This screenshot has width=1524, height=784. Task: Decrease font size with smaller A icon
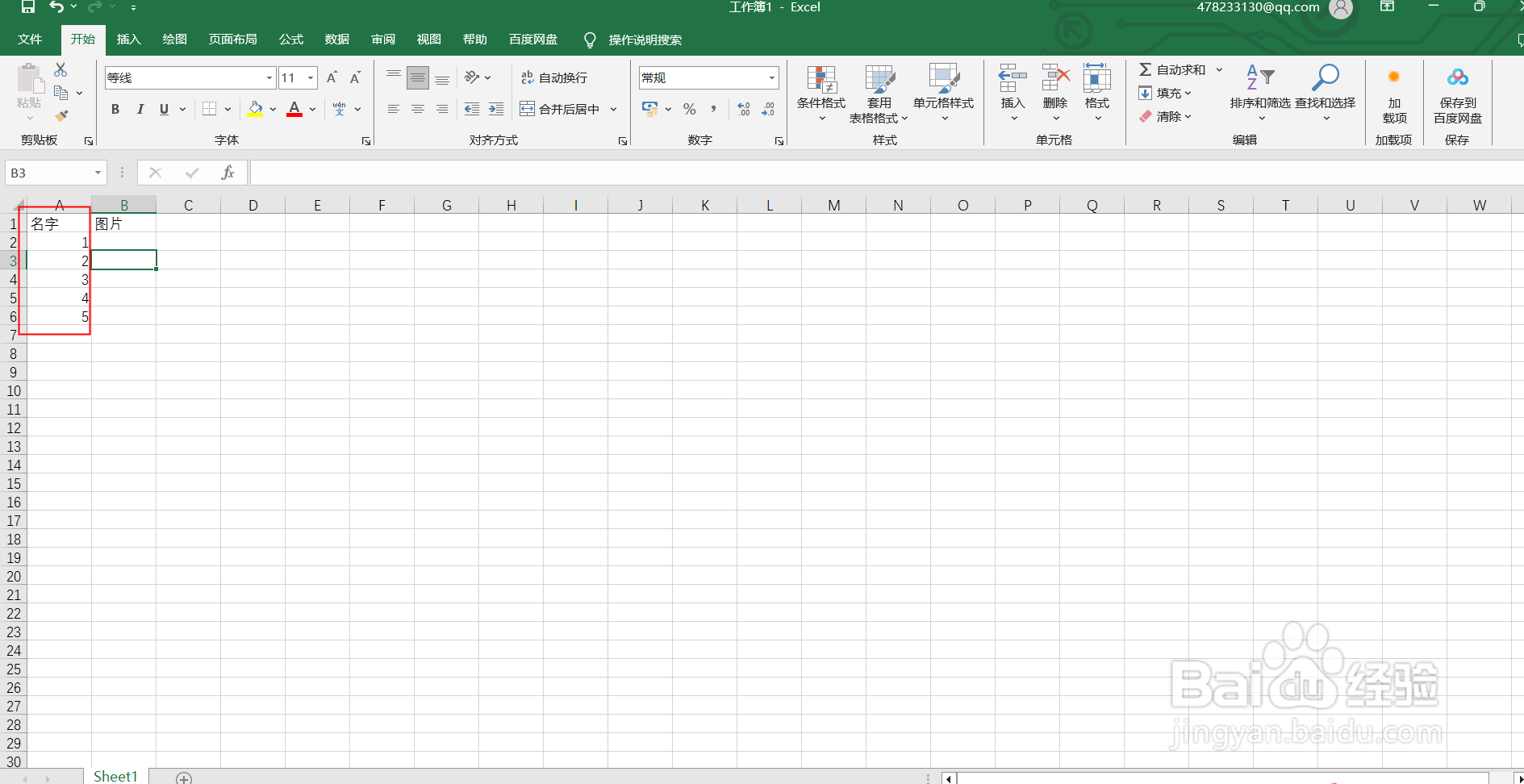tap(355, 77)
